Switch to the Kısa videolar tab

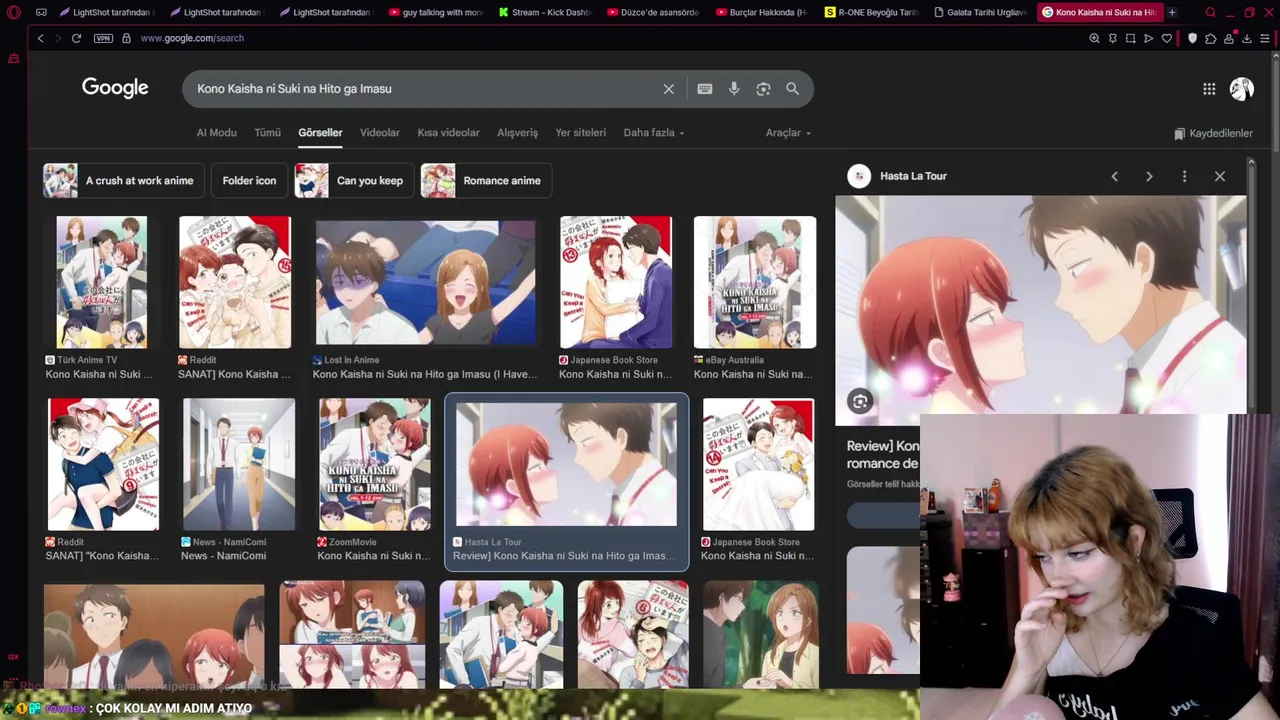click(x=448, y=132)
